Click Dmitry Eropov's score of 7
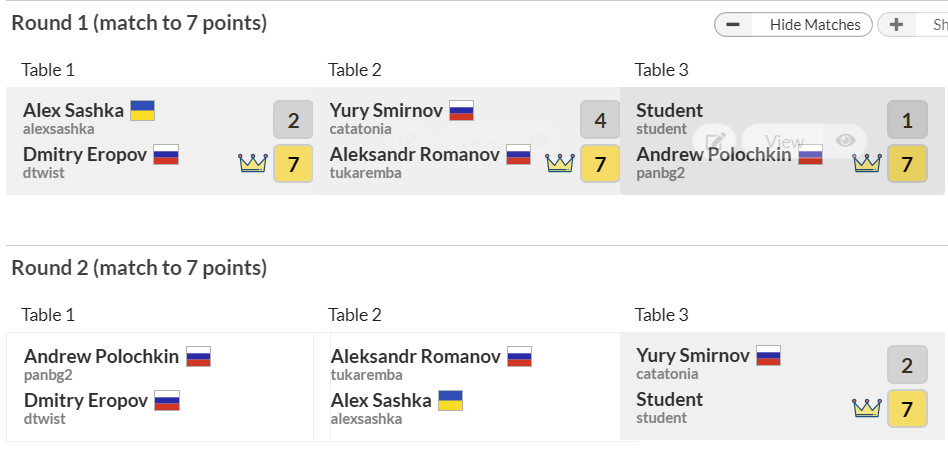This screenshot has width=948, height=453. pos(293,163)
